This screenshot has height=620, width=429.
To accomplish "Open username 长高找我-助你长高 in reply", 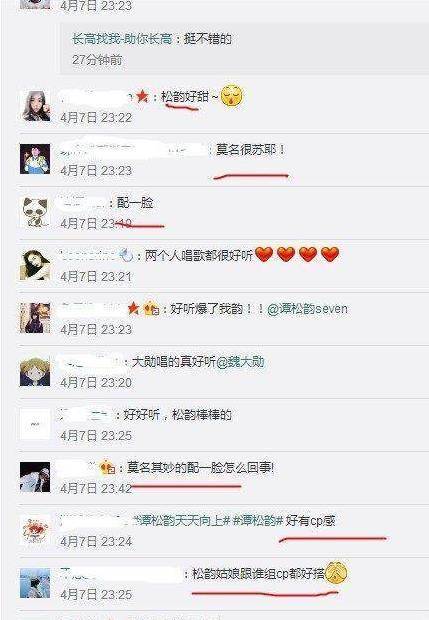I will (x=122, y=39).
